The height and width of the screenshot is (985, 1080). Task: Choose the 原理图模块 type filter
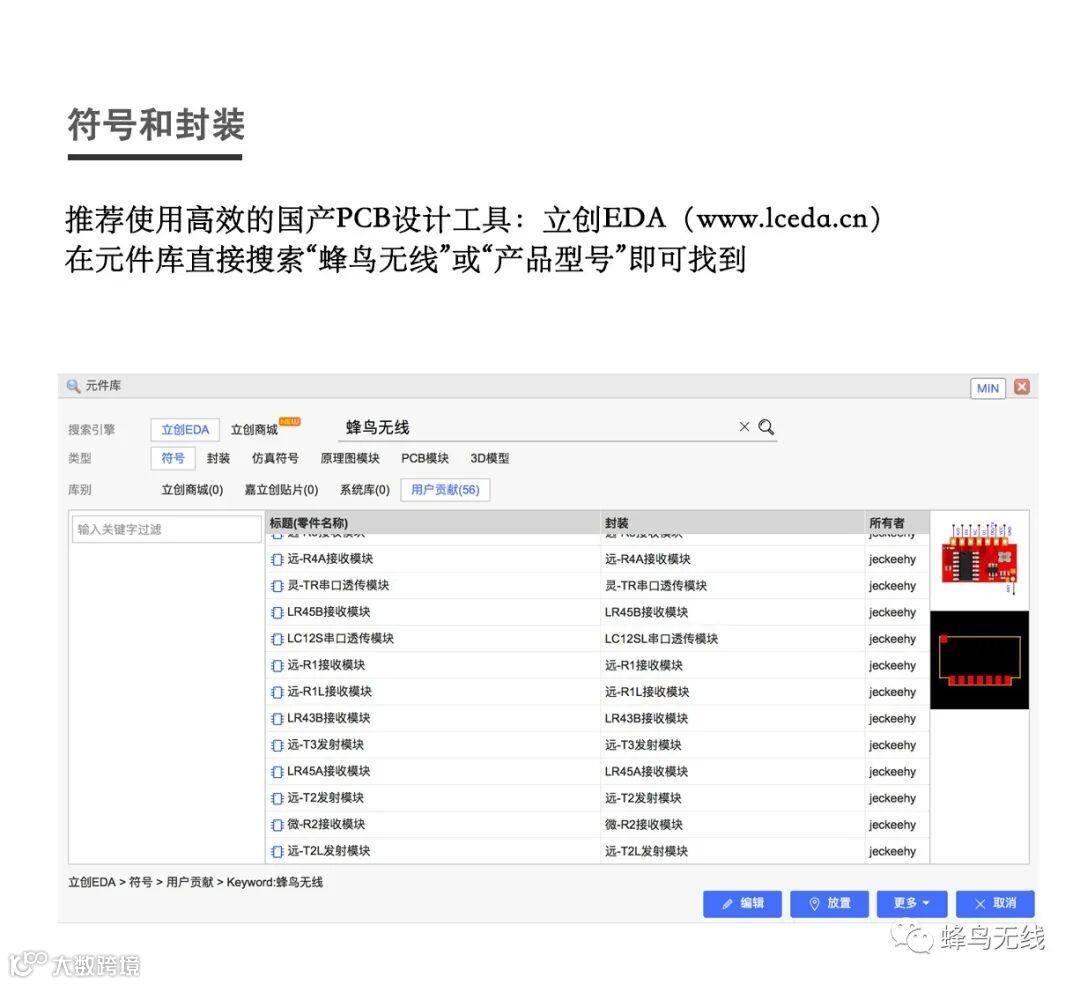click(x=350, y=458)
